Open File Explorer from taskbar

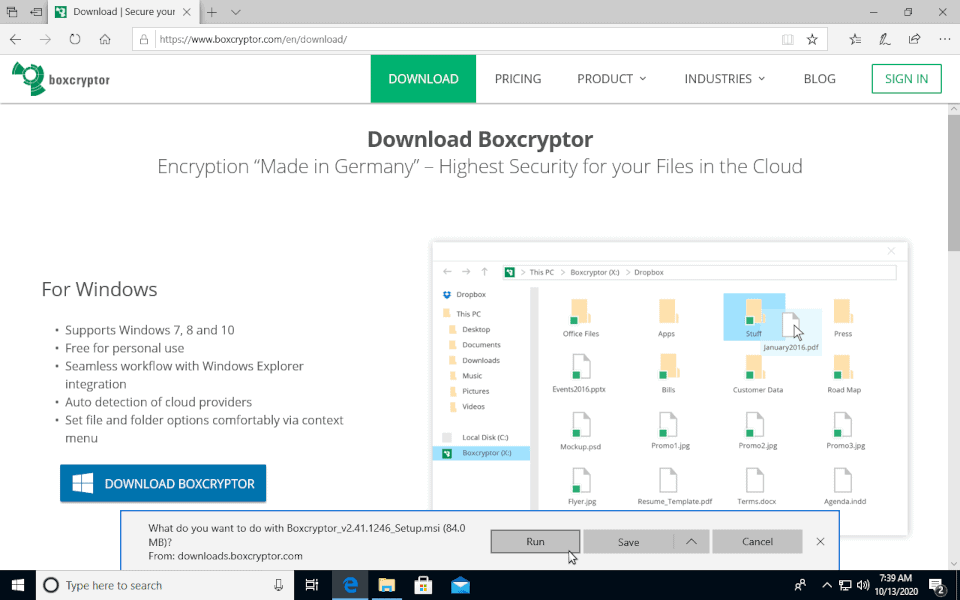386,585
